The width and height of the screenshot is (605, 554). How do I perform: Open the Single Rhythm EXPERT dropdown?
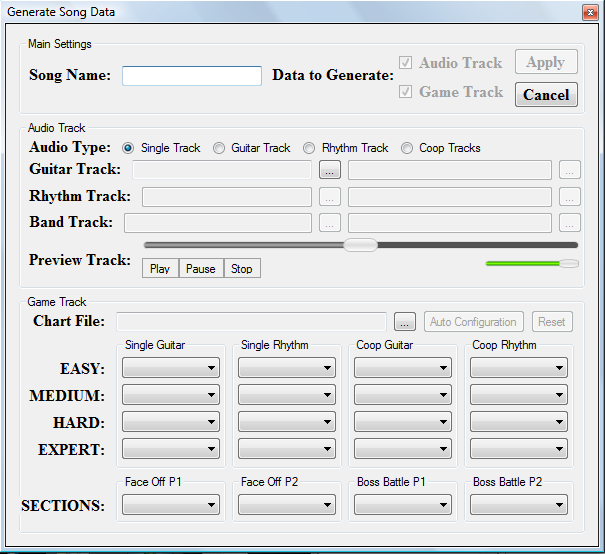click(x=287, y=449)
